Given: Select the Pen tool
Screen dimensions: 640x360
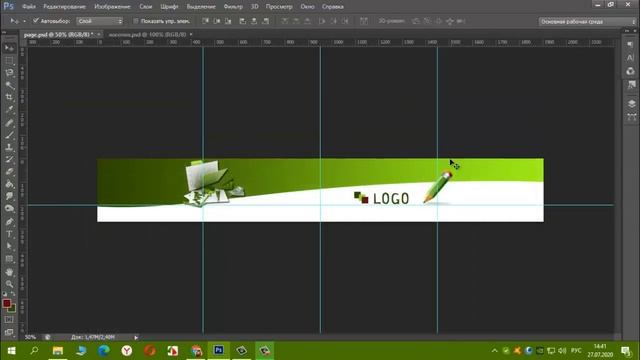Looking at the screenshot, I should pos(9,222).
